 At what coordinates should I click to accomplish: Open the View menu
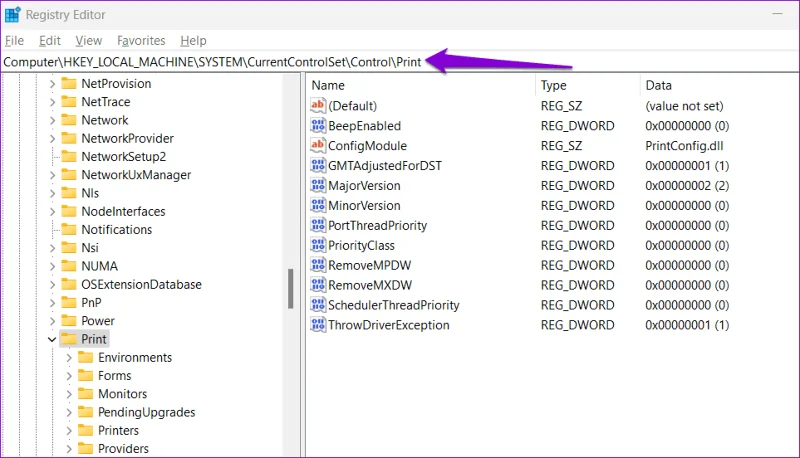pos(88,40)
